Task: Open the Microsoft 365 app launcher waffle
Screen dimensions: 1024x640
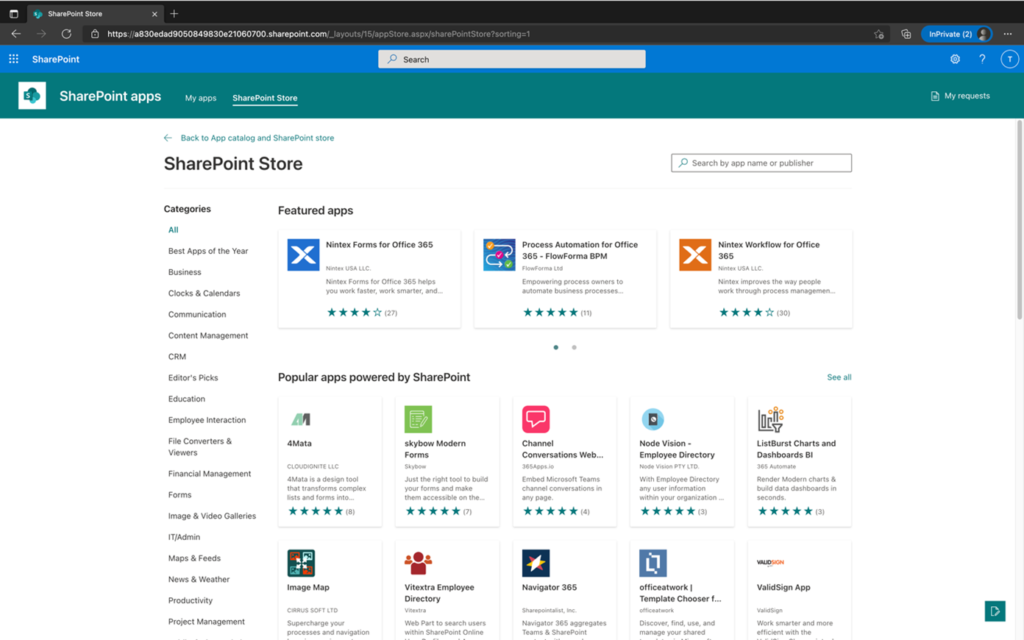Action: click(x=13, y=59)
